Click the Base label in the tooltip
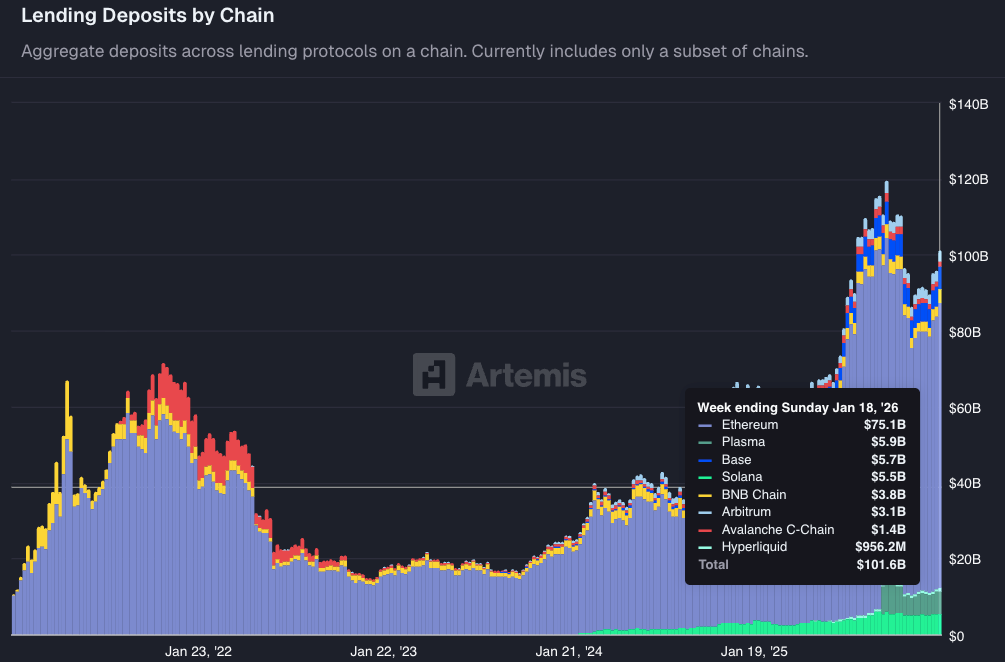The height and width of the screenshot is (662, 1005). point(736,460)
